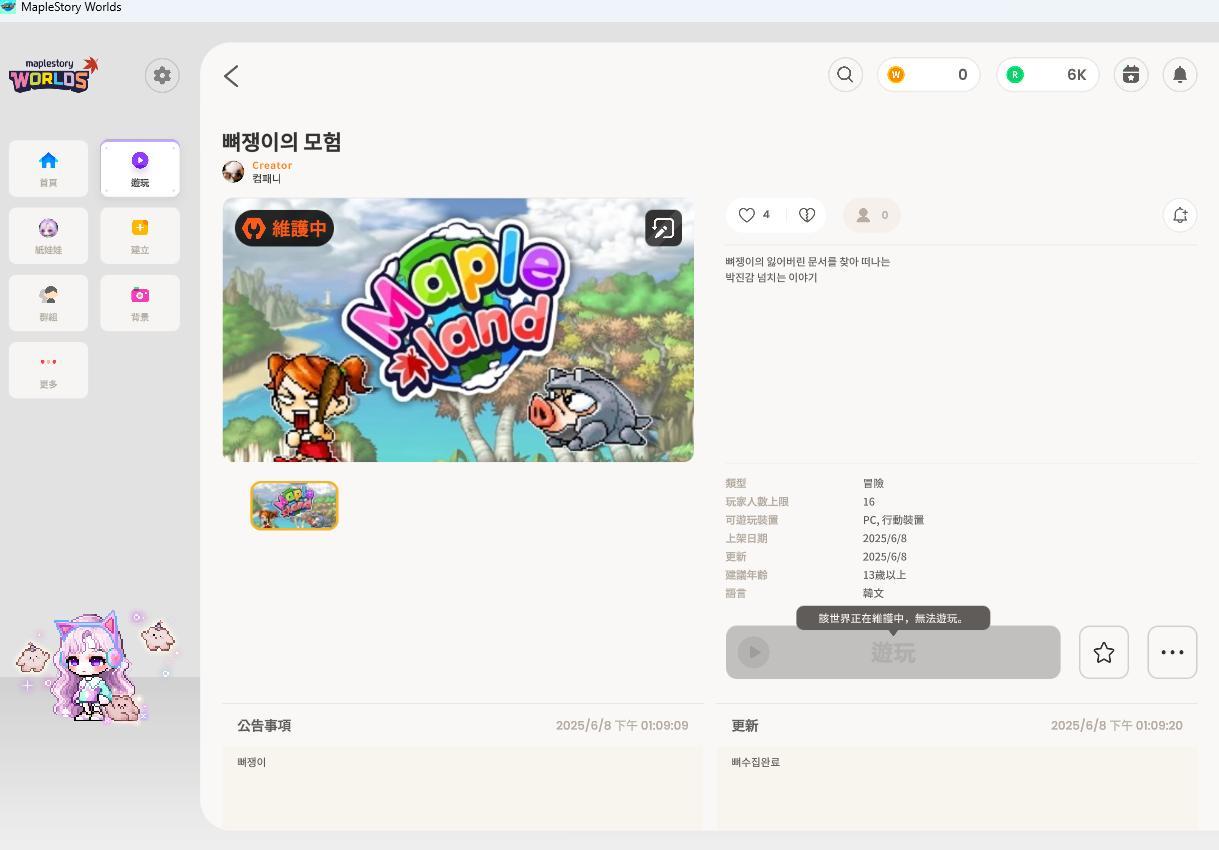
Task: Click the MapleStory Worlds logo
Action: pos(54,75)
